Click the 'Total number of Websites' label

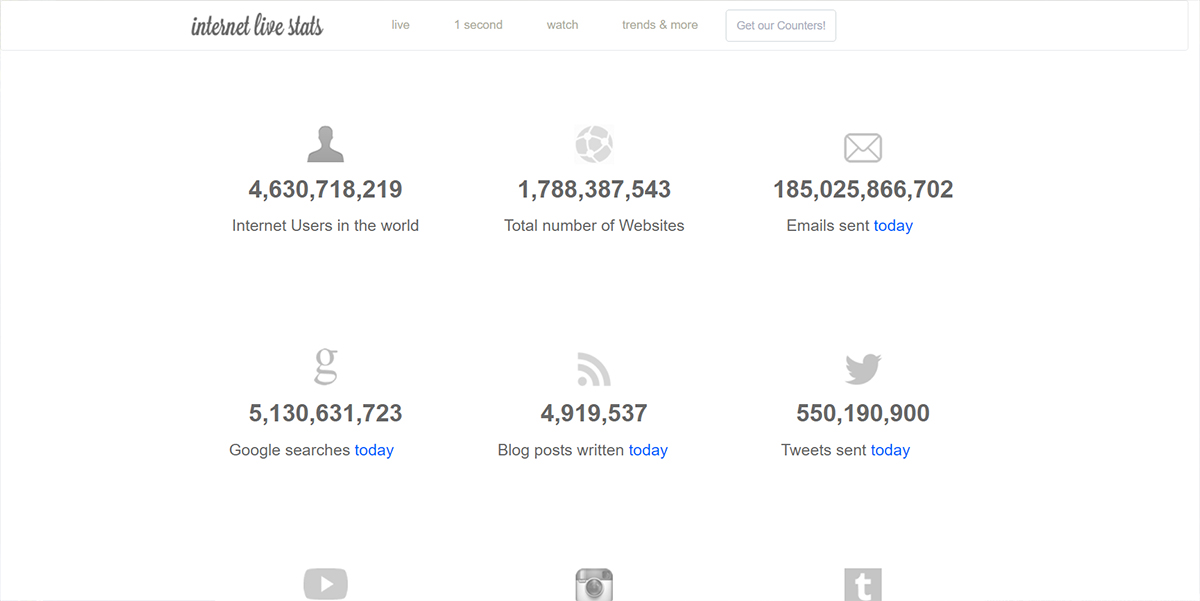594,226
